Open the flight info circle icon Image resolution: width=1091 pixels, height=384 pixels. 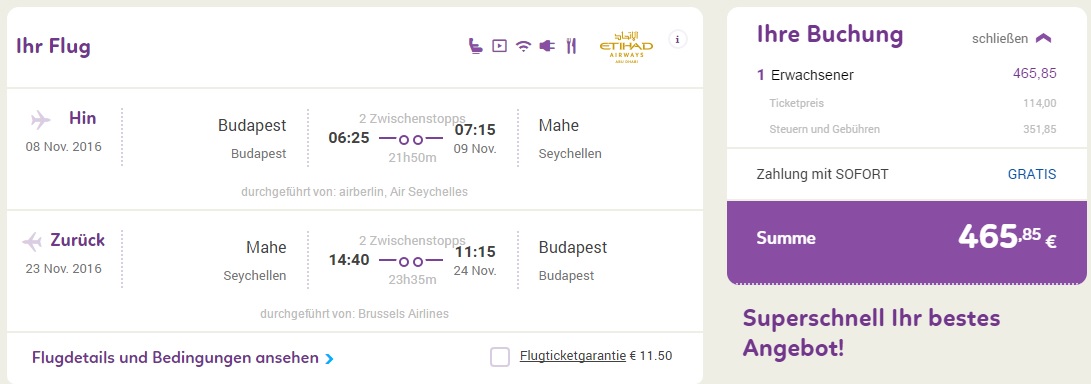coord(678,40)
